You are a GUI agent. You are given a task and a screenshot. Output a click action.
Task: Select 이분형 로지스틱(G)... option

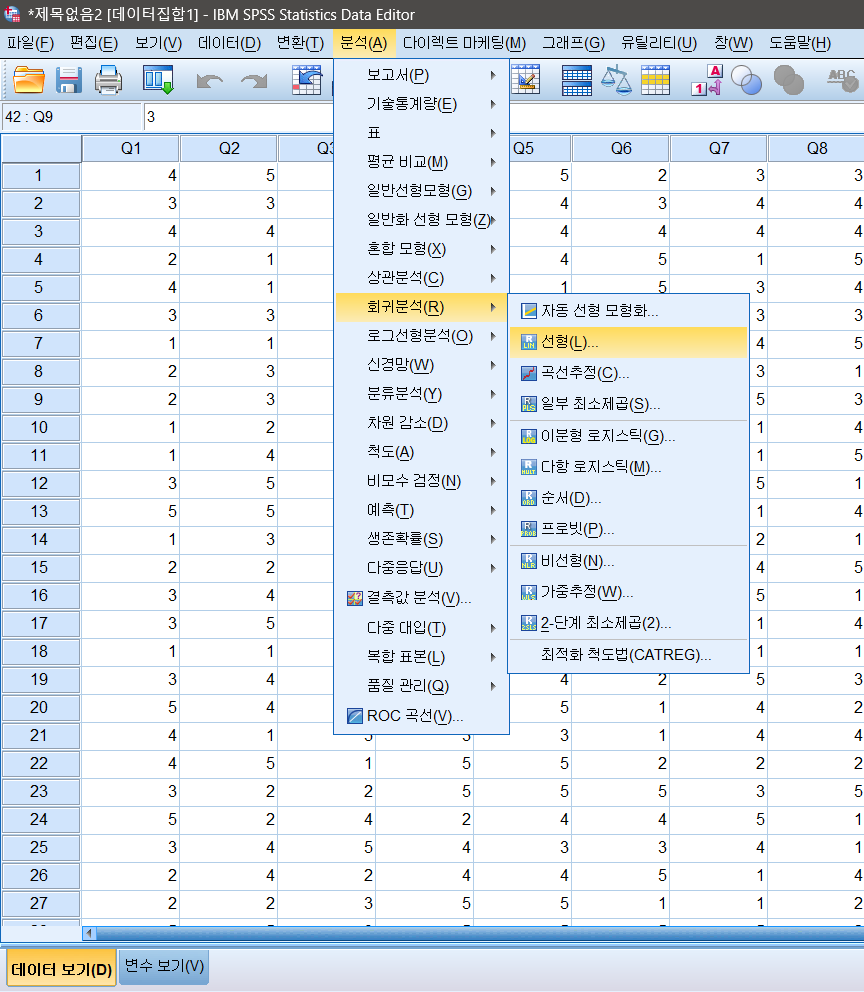627,436
